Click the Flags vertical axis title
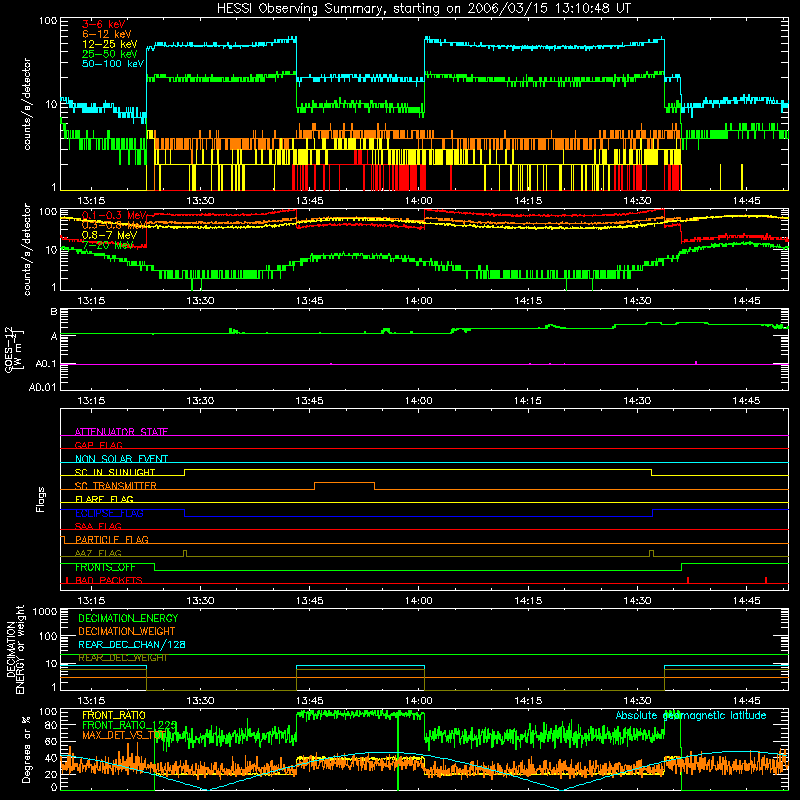The image size is (800, 800). [41, 499]
